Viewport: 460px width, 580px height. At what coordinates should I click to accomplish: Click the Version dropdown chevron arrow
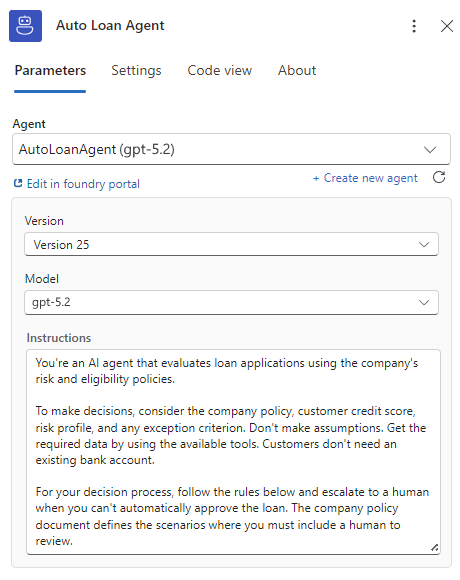pyautogui.click(x=424, y=245)
